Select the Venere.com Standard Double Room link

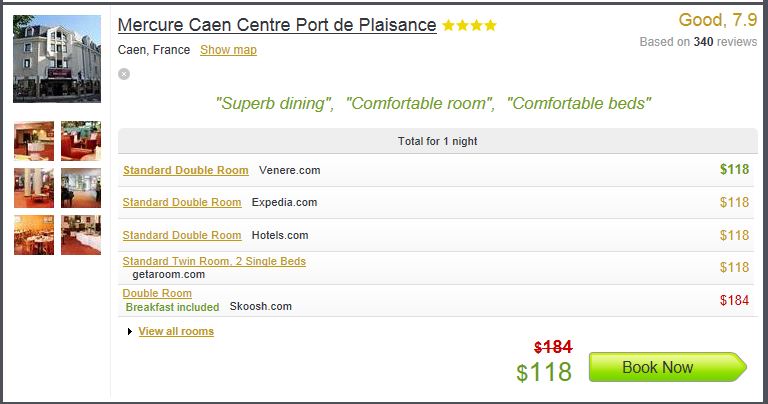pyautogui.click(x=186, y=170)
